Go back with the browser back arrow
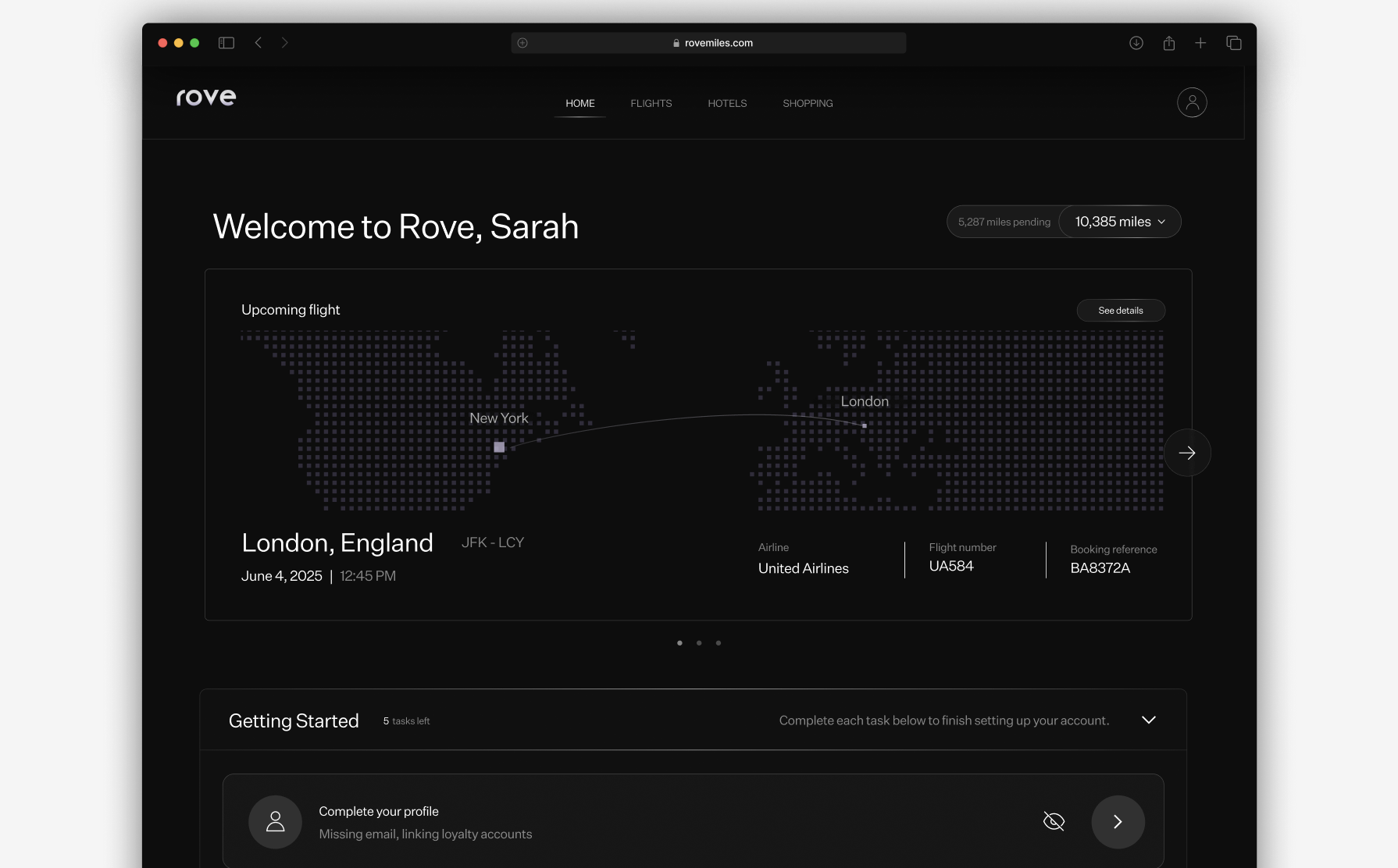Screen dimensions: 1398x868 click(x=258, y=43)
